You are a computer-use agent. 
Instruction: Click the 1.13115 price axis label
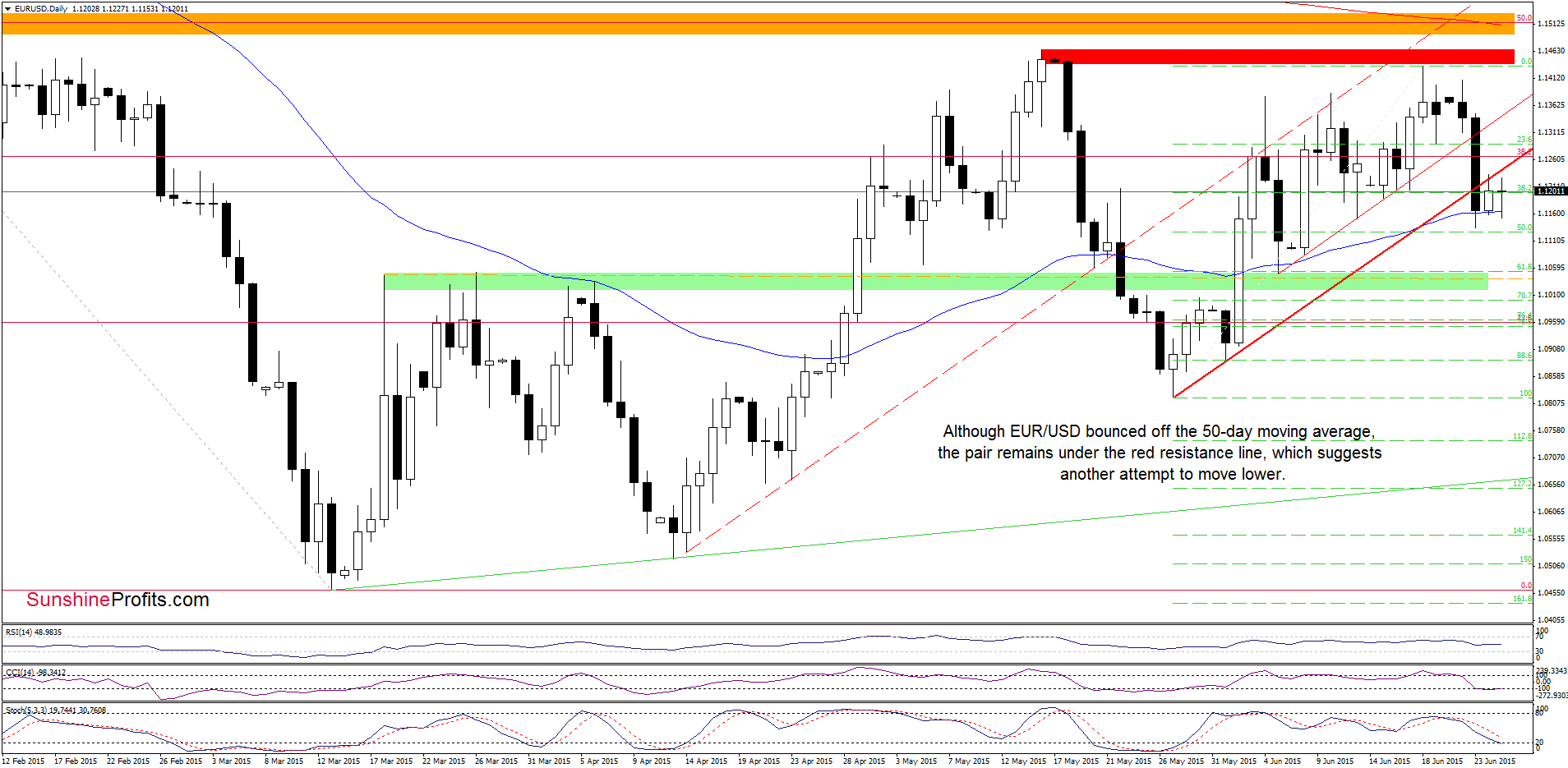pos(1552,132)
